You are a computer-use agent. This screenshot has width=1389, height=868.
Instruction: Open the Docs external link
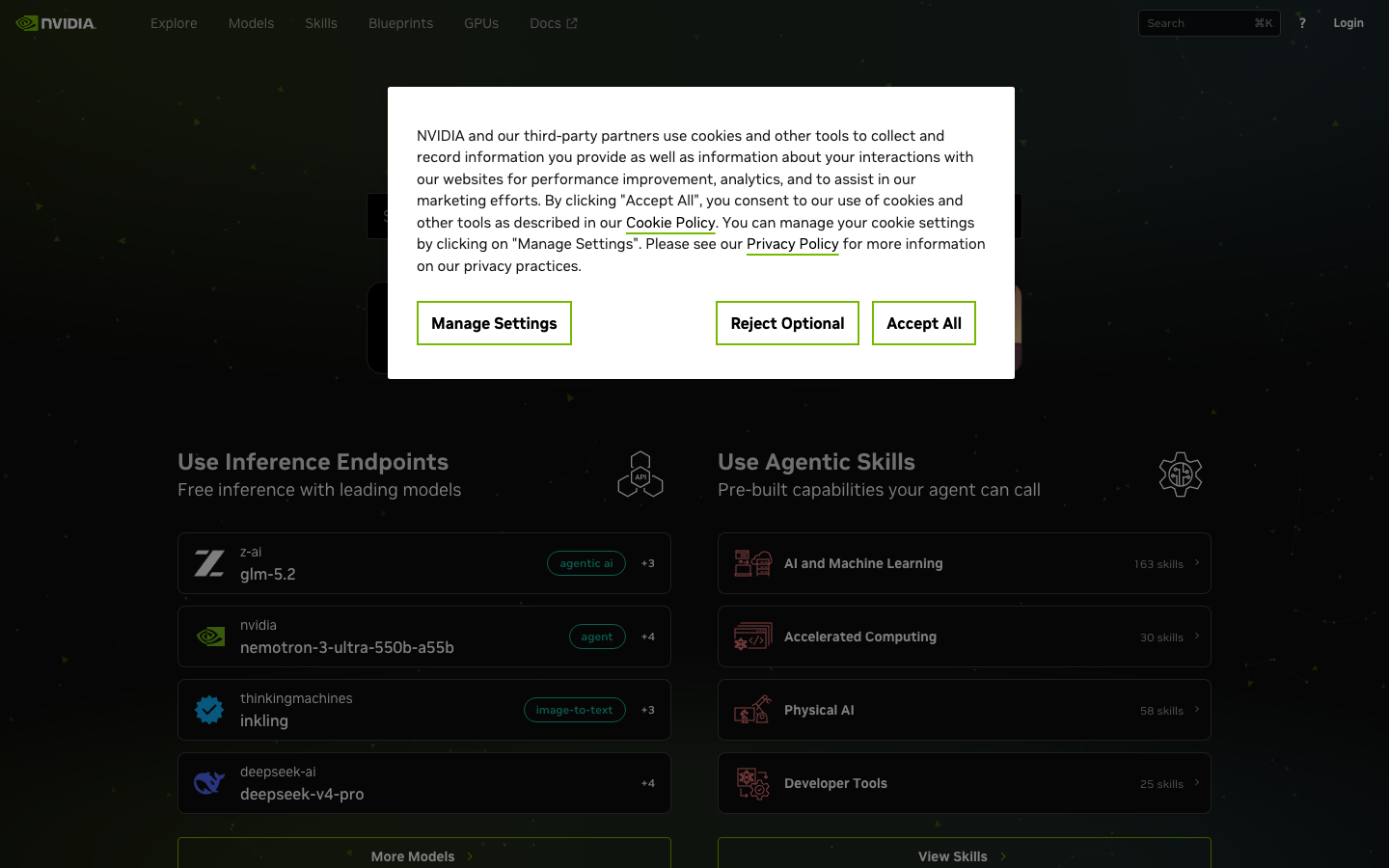click(554, 23)
